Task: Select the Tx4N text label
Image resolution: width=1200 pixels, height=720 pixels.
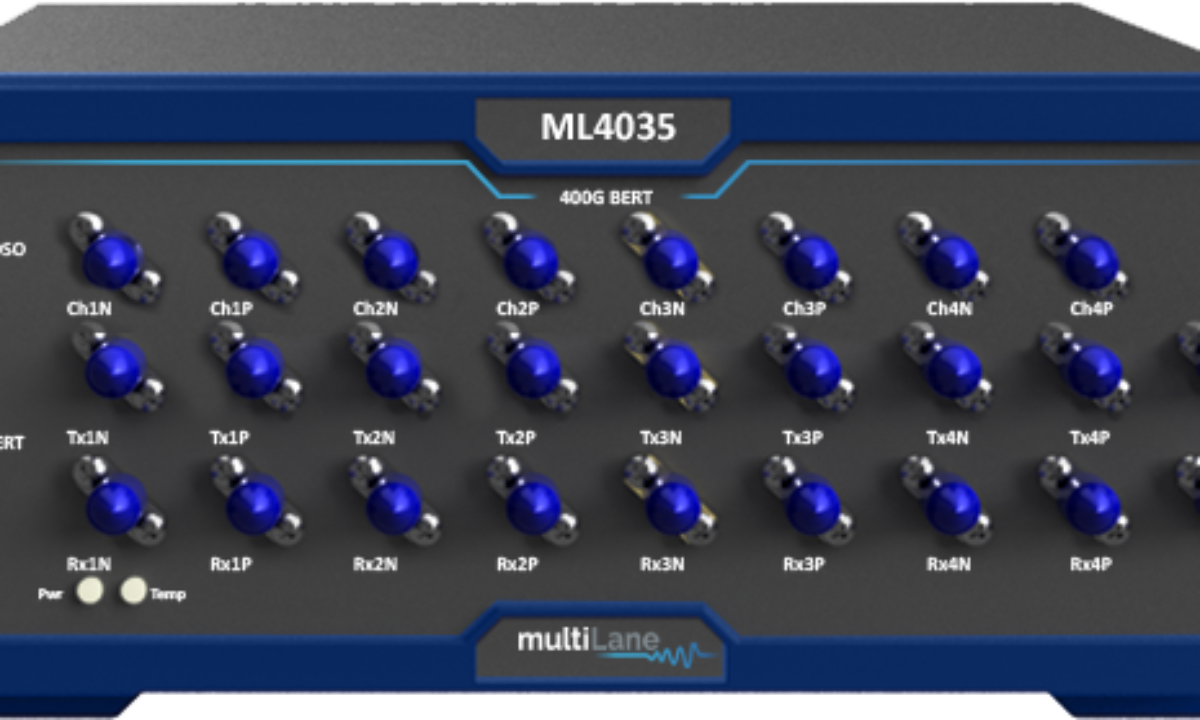Action: [x=949, y=437]
